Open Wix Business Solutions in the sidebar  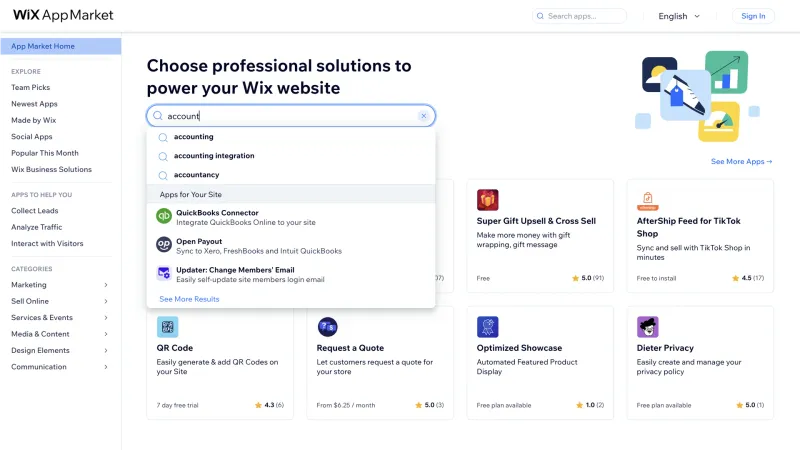point(52,169)
